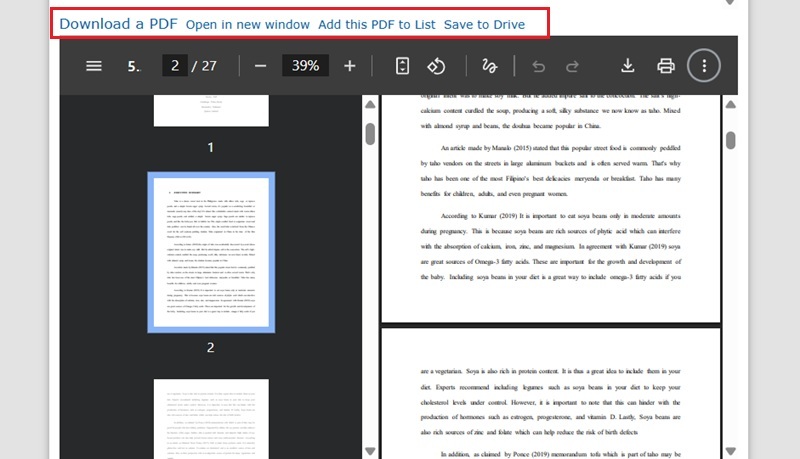Select the draw annotation tool

(489, 66)
